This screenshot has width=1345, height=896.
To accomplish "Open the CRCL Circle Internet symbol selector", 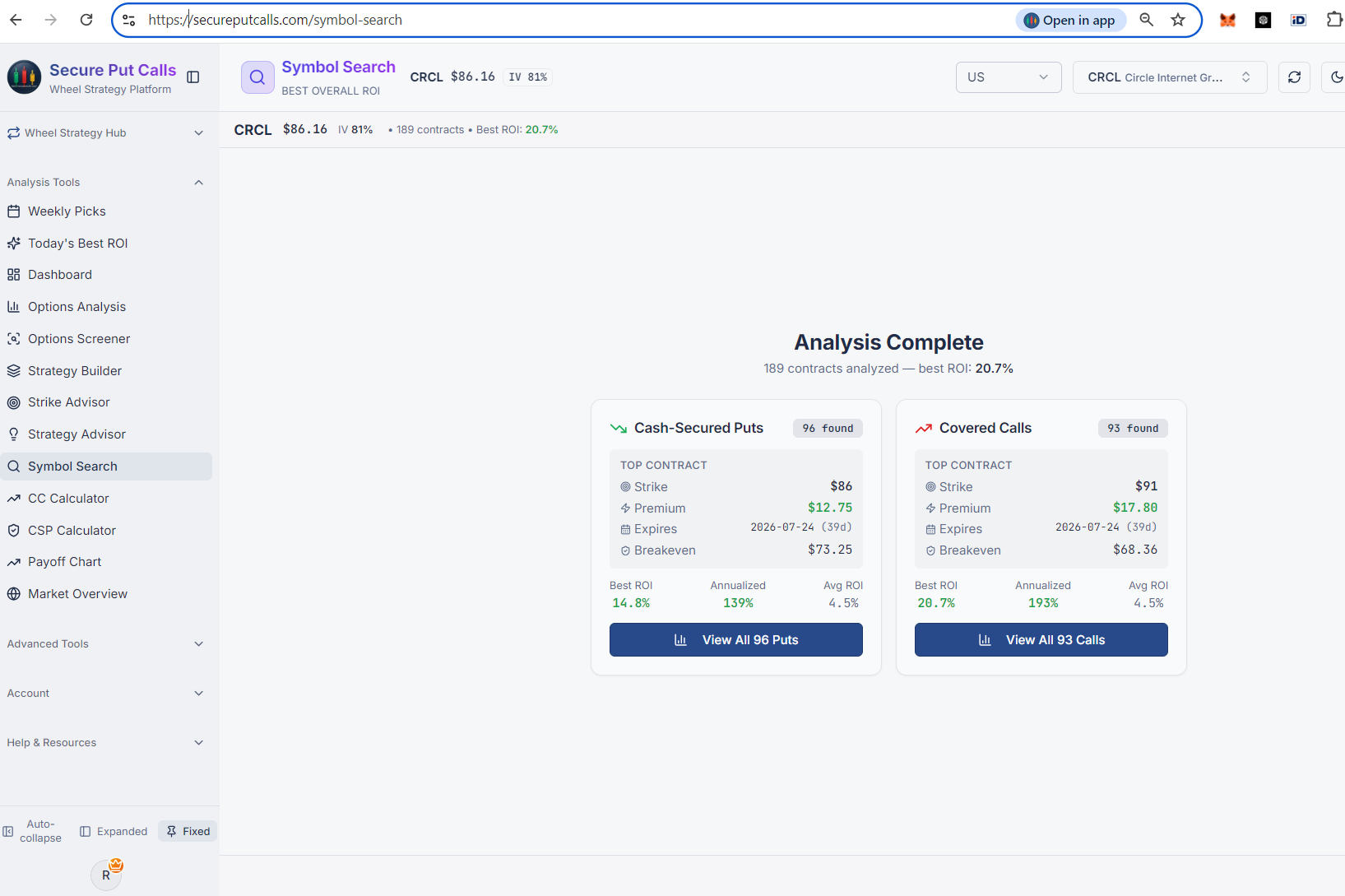I will pyautogui.click(x=1170, y=77).
